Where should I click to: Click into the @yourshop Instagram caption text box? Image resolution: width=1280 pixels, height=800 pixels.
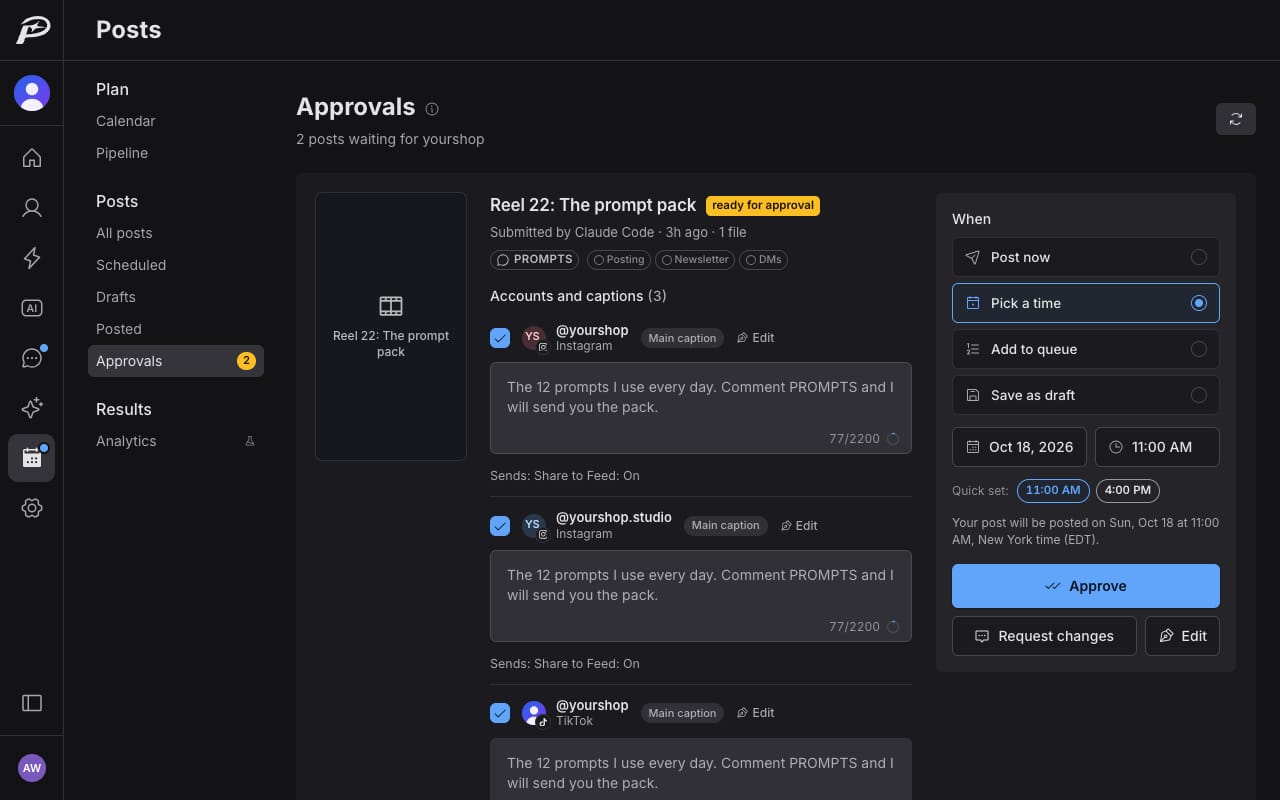click(701, 408)
